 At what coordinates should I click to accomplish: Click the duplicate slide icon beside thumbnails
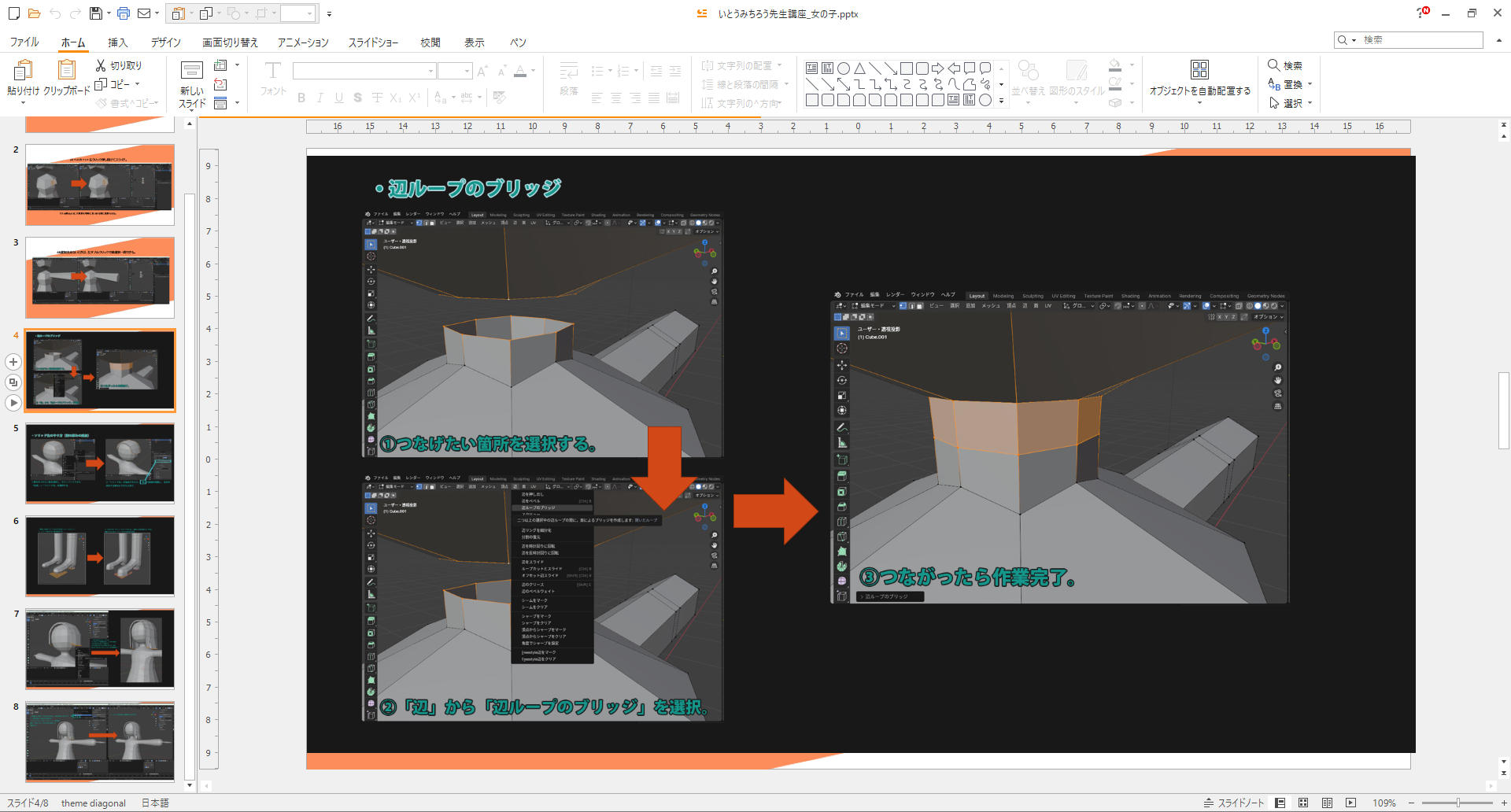[13, 382]
